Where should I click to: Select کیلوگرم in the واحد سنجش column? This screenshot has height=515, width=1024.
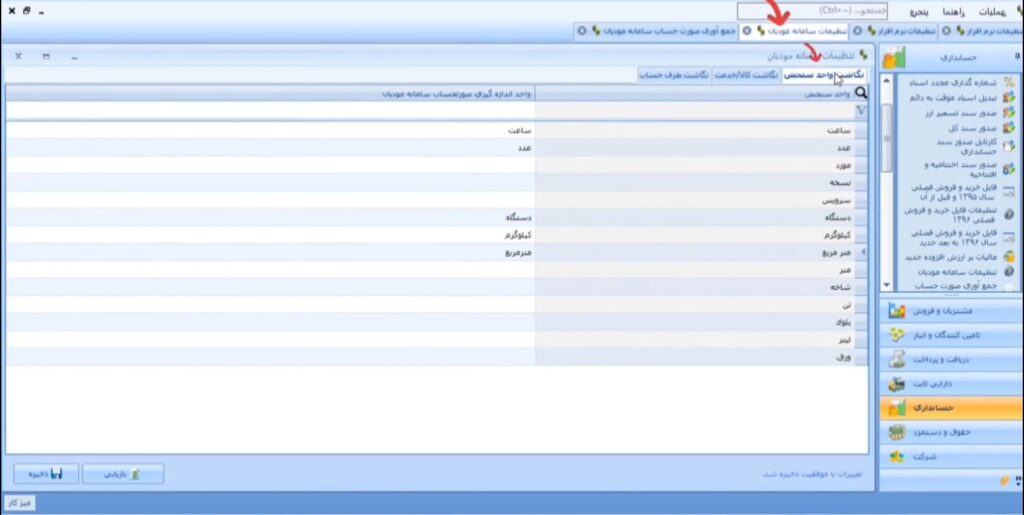point(695,235)
